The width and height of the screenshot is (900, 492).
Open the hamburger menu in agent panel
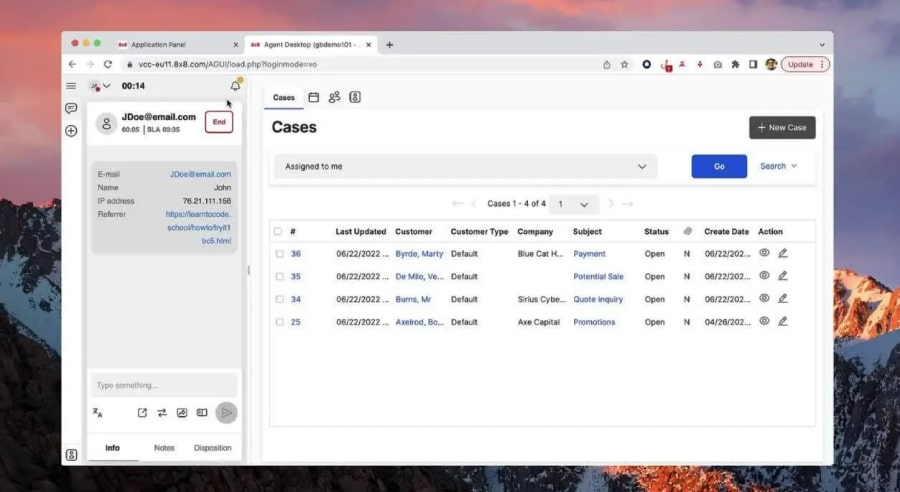pos(71,86)
